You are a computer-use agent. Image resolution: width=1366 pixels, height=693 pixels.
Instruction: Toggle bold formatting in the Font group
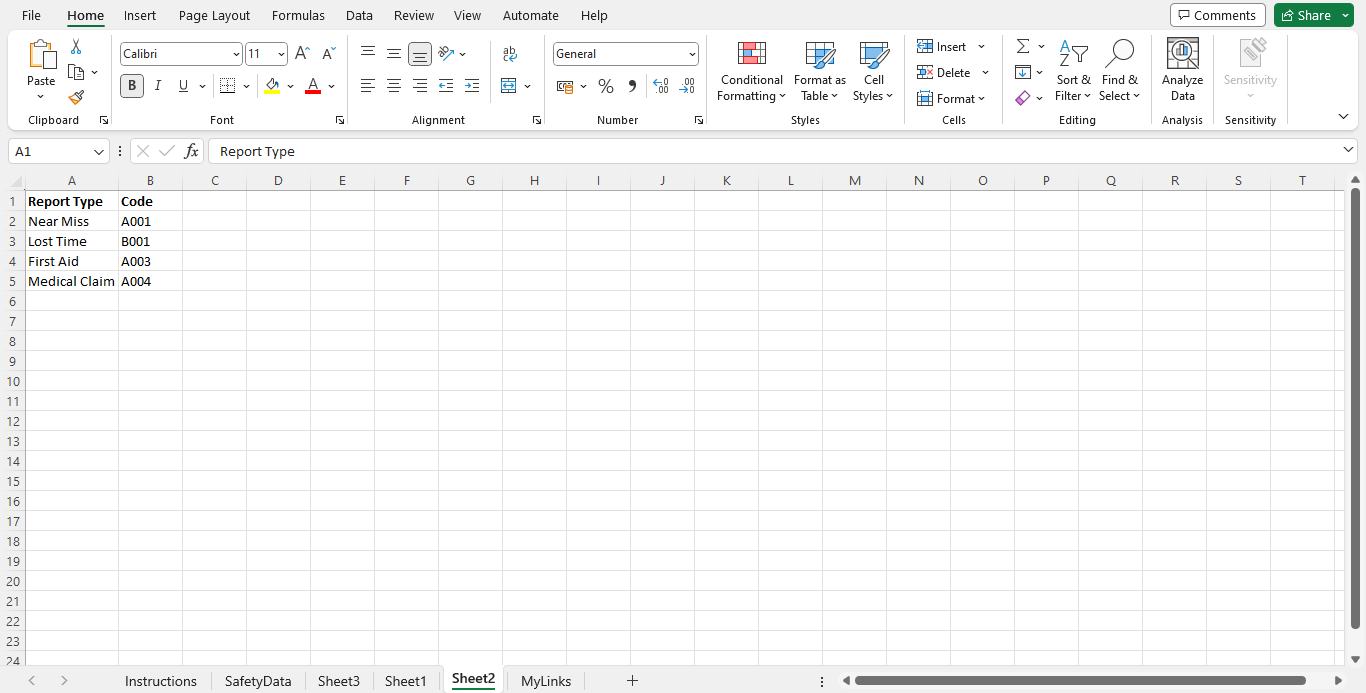point(131,86)
